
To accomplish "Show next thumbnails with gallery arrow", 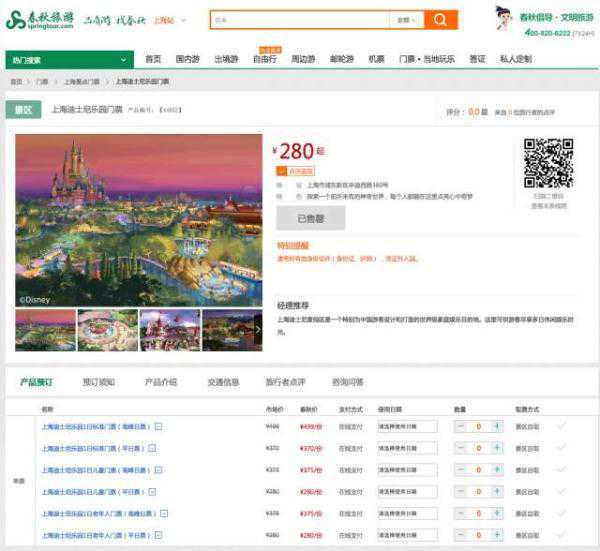I will [x=258, y=331].
